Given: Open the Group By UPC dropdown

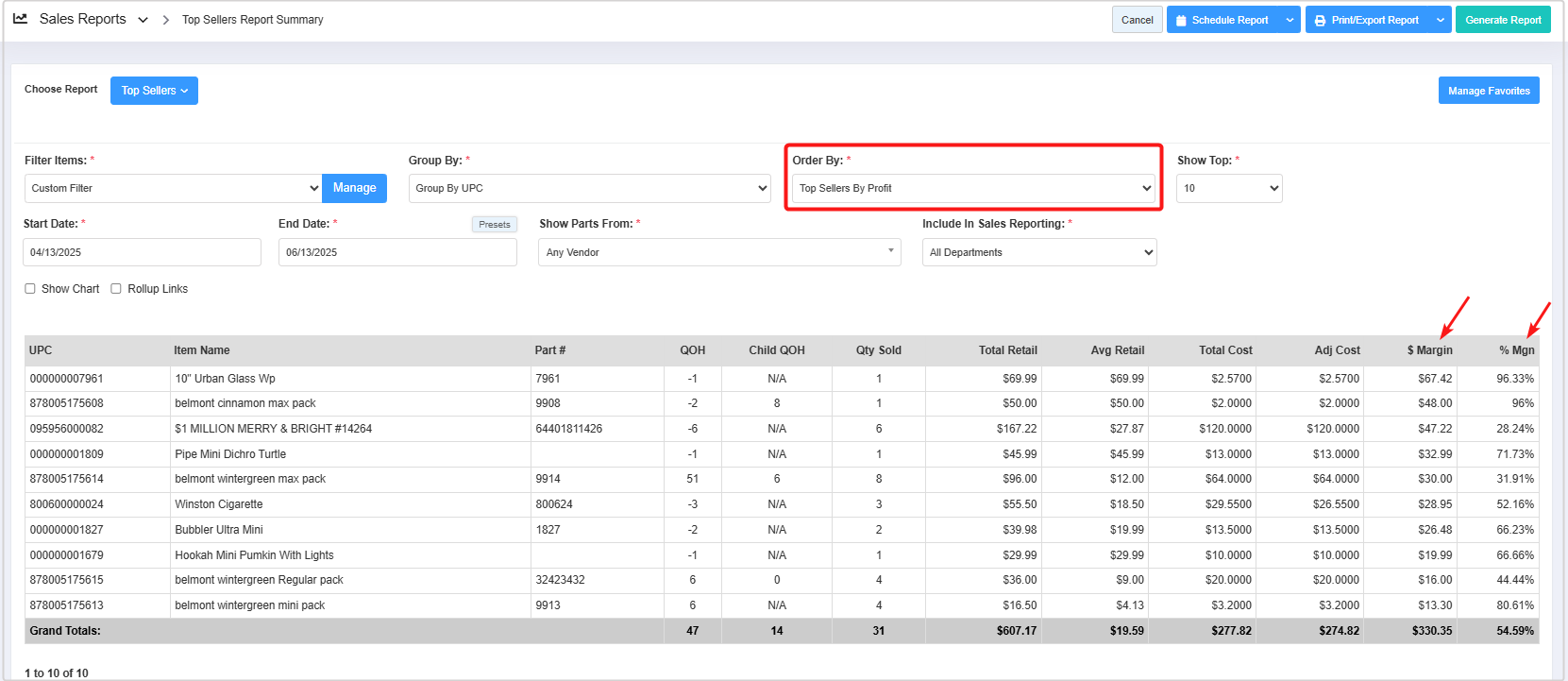Looking at the screenshot, I should point(590,188).
